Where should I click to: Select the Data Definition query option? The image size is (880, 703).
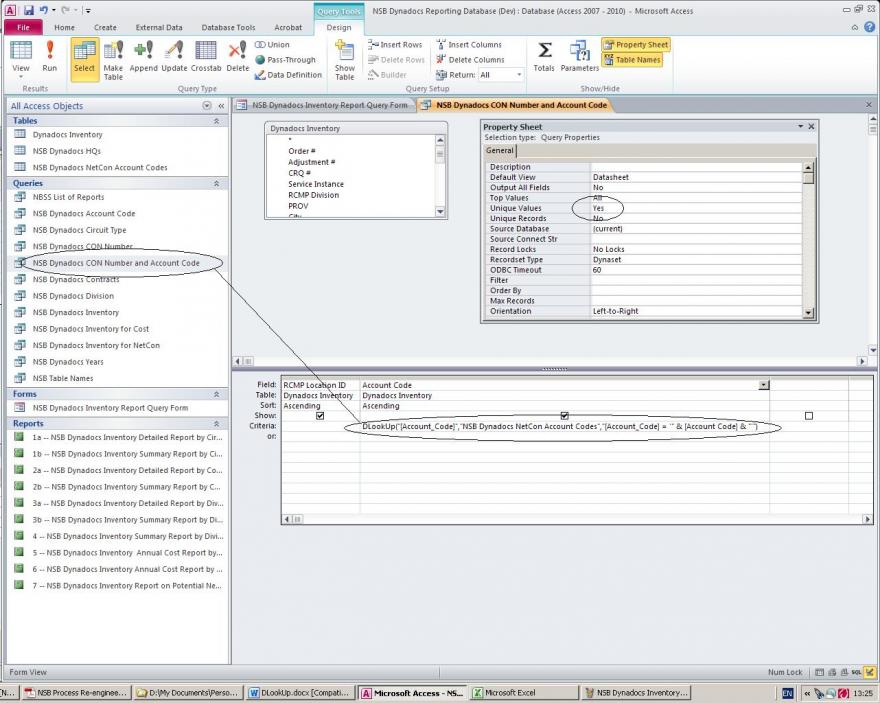pyautogui.click(x=288, y=75)
